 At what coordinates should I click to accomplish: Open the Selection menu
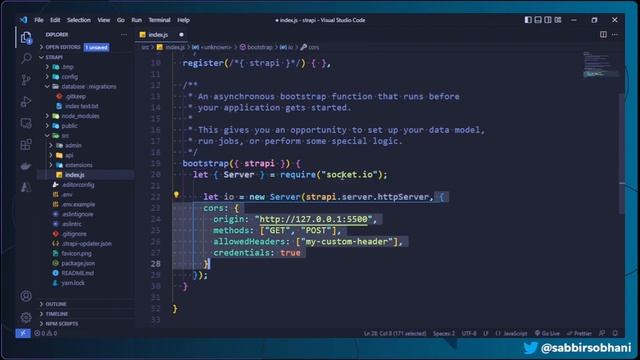[79, 20]
